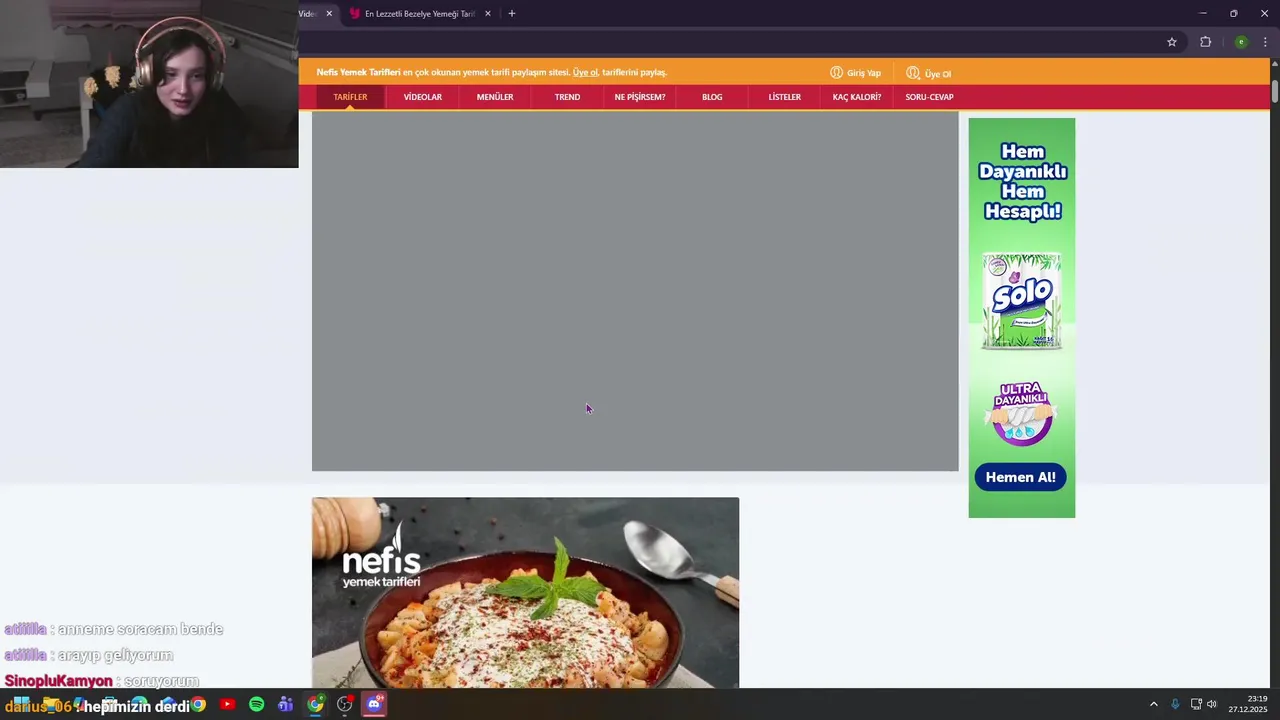Select the 'En Lezzetli Bezelye Yemeği Tarifi' tab
The height and width of the screenshot is (720, 1280).
419,14
